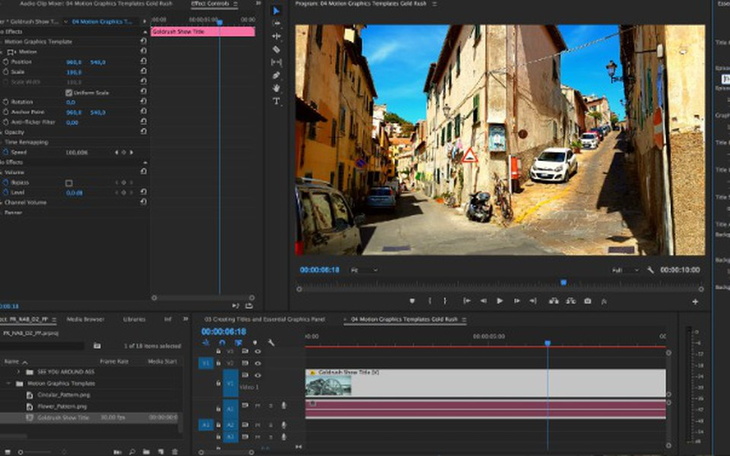Select the Hand tool
The height and width of the screenshot is (456, 730).
(276, 88)
